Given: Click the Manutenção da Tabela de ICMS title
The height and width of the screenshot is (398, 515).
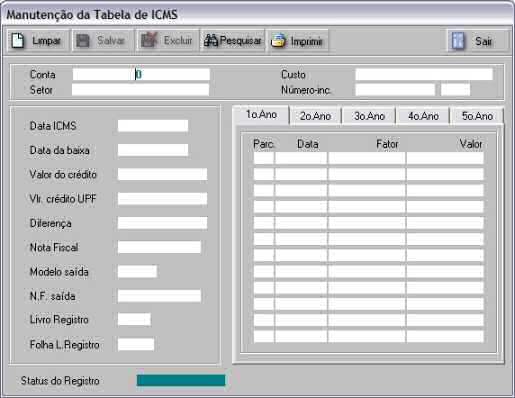Looking at the screenshot, I should click(x=92, y=15).
